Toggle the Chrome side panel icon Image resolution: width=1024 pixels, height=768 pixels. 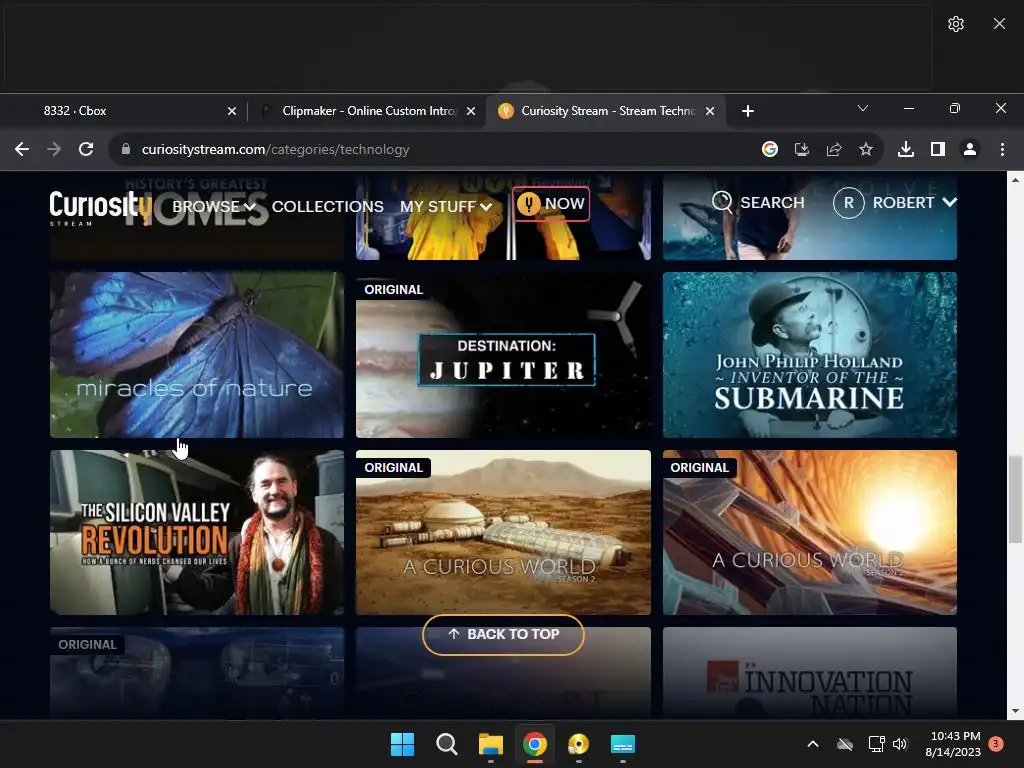938,150
